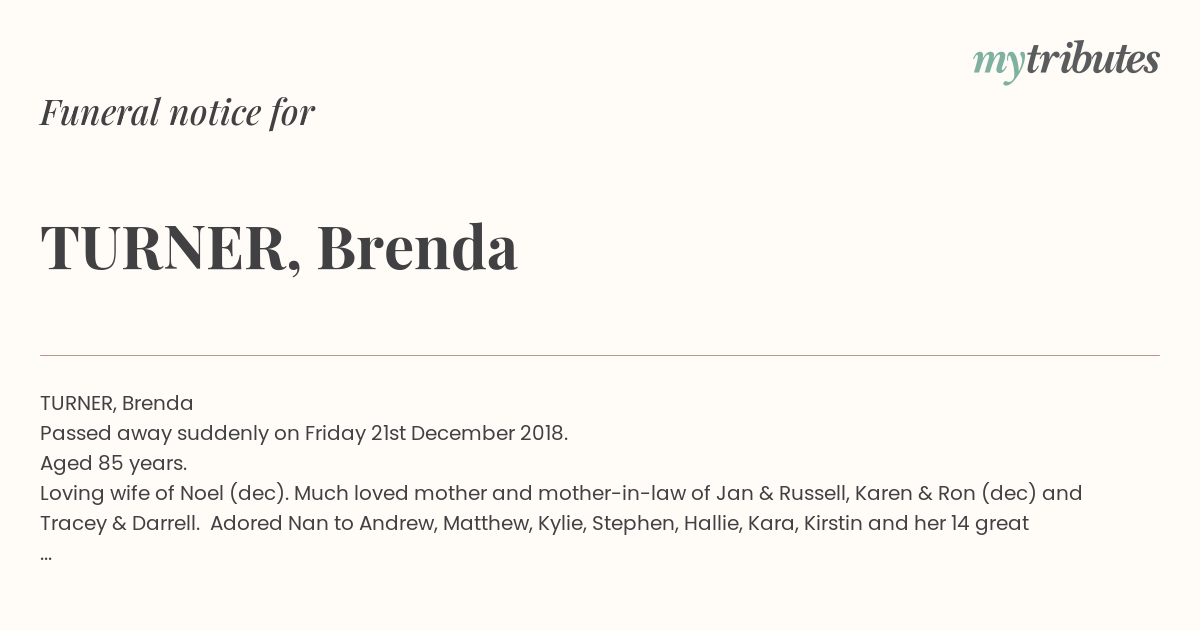Image resolution: width=1200 pixels, height=630 pixels.
Task: Click "Brenda" in the large bold title
Action: pos(417,248)
